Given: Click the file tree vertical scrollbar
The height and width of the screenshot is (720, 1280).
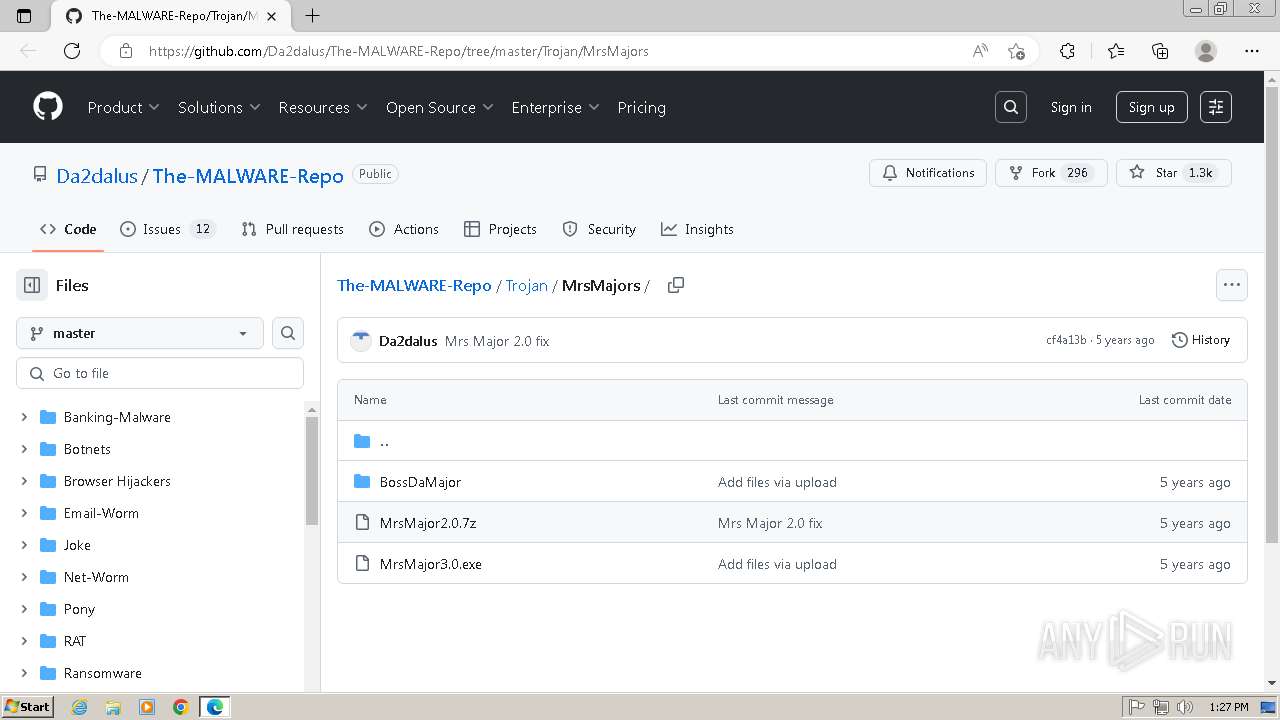Looking at the screenshot, I should [311, 471].
